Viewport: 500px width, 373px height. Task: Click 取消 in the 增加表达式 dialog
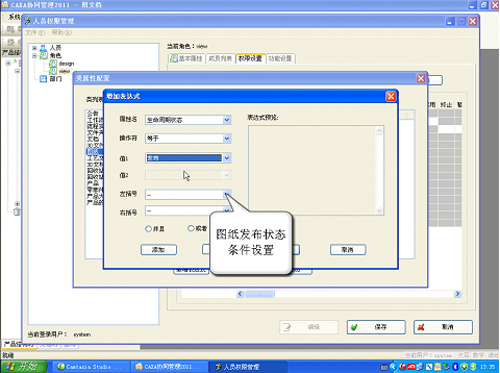point(348,250)
